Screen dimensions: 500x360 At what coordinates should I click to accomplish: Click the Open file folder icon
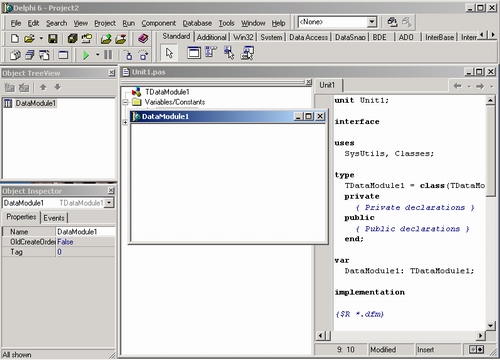(29, 39)
